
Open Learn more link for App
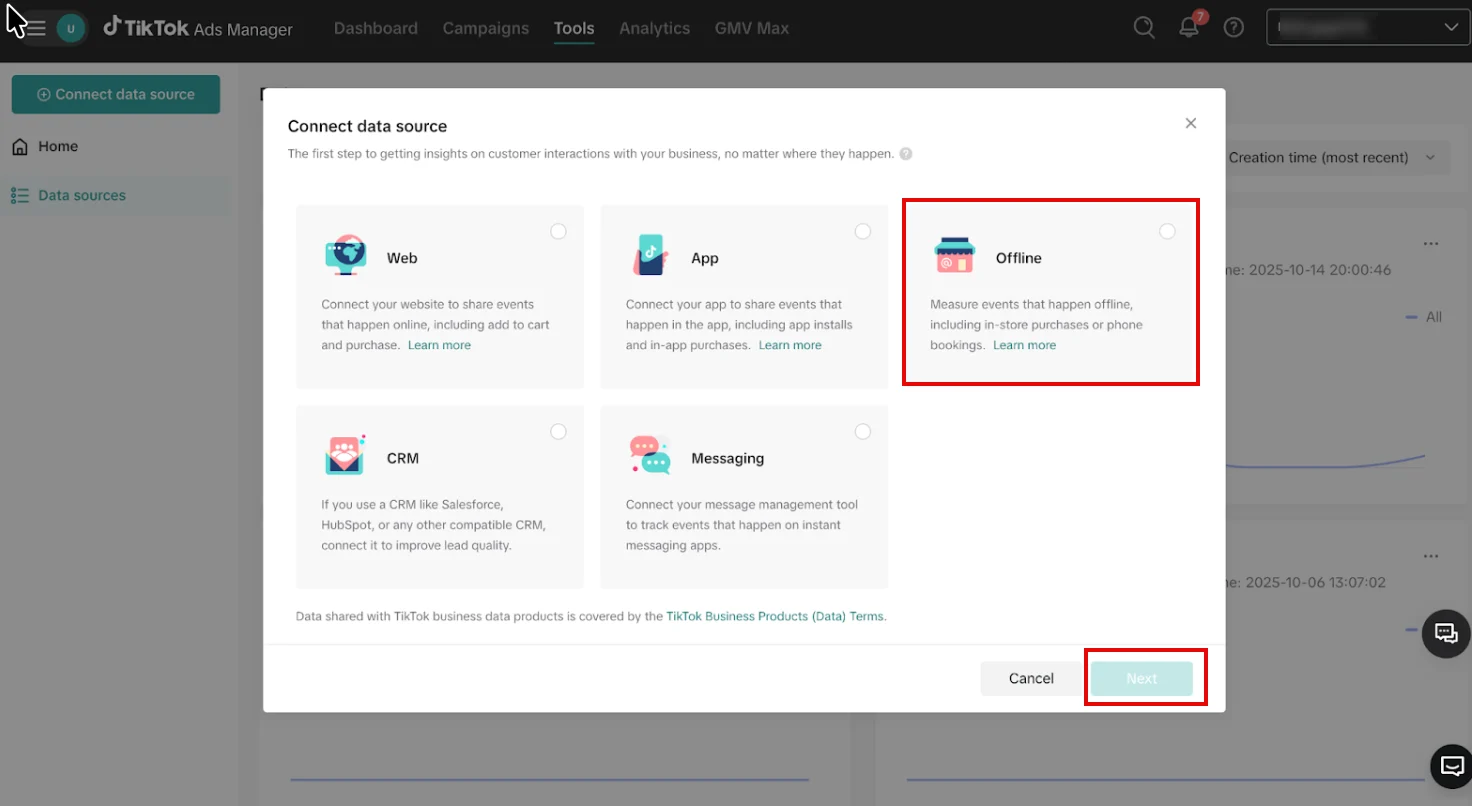tap(790, 345)
